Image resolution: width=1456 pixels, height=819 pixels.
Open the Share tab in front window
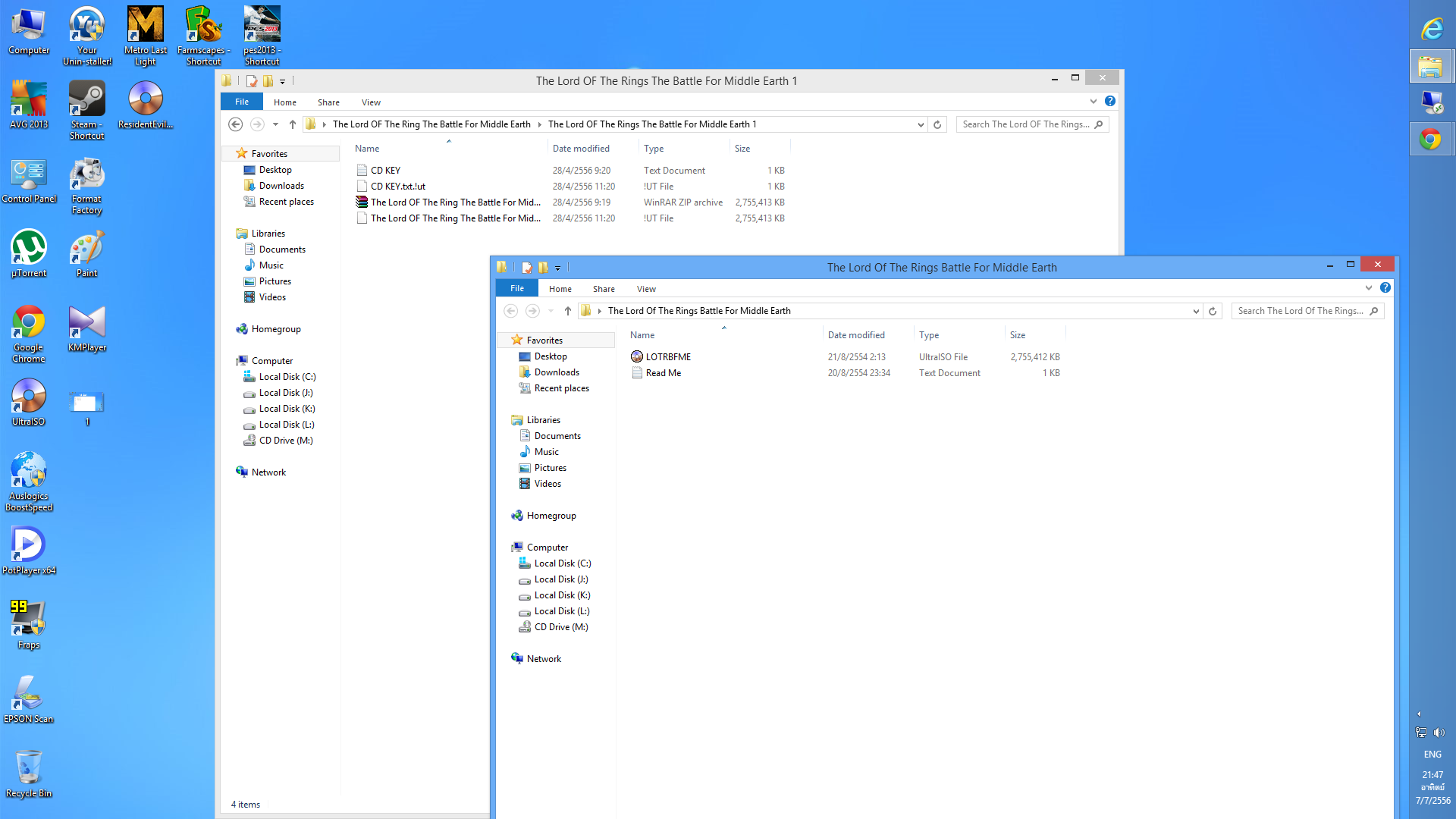pyautogui.click(x=604, y=289)
